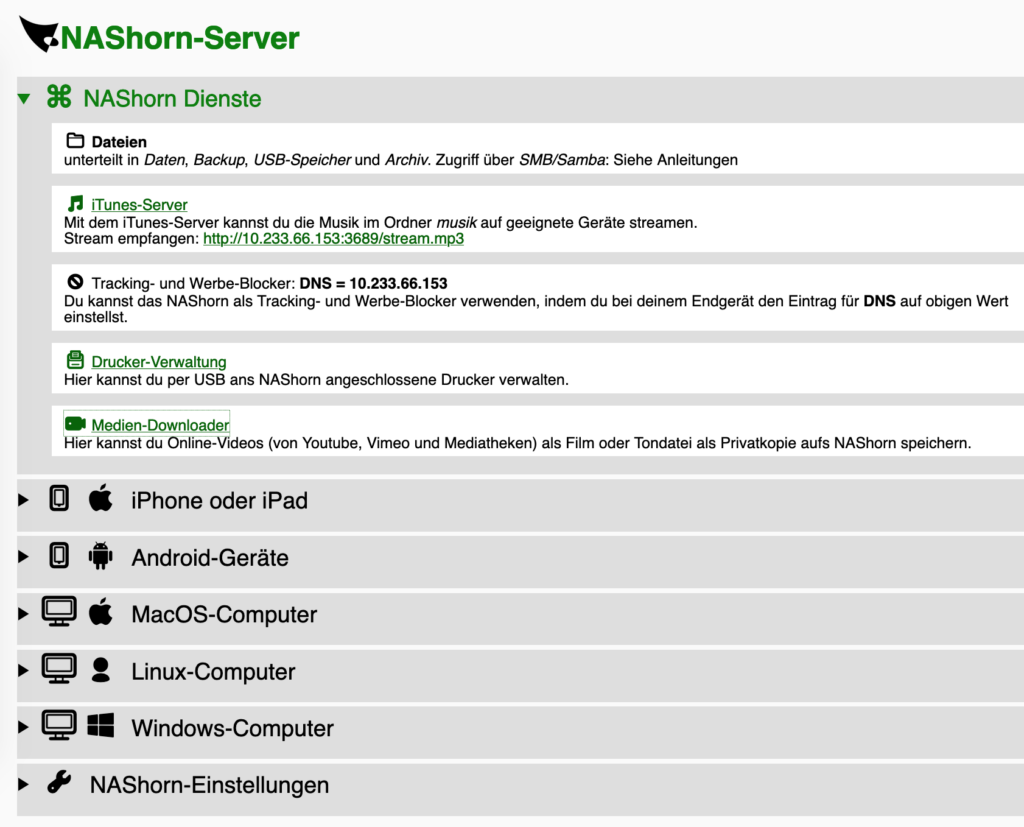Click the Apple logo in MacOS-Computer row
The image size is (1024, 827).
(100, 611)
